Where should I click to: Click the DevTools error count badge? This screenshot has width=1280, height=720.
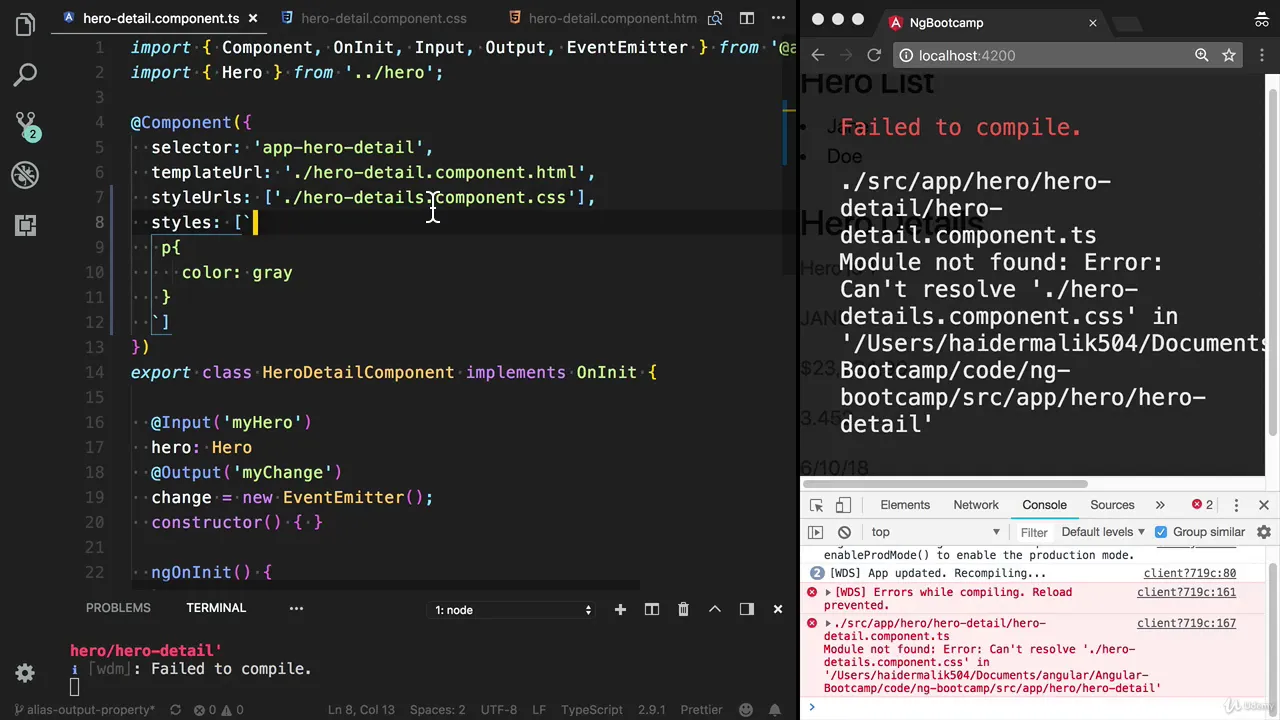(x=1202, y=505)
